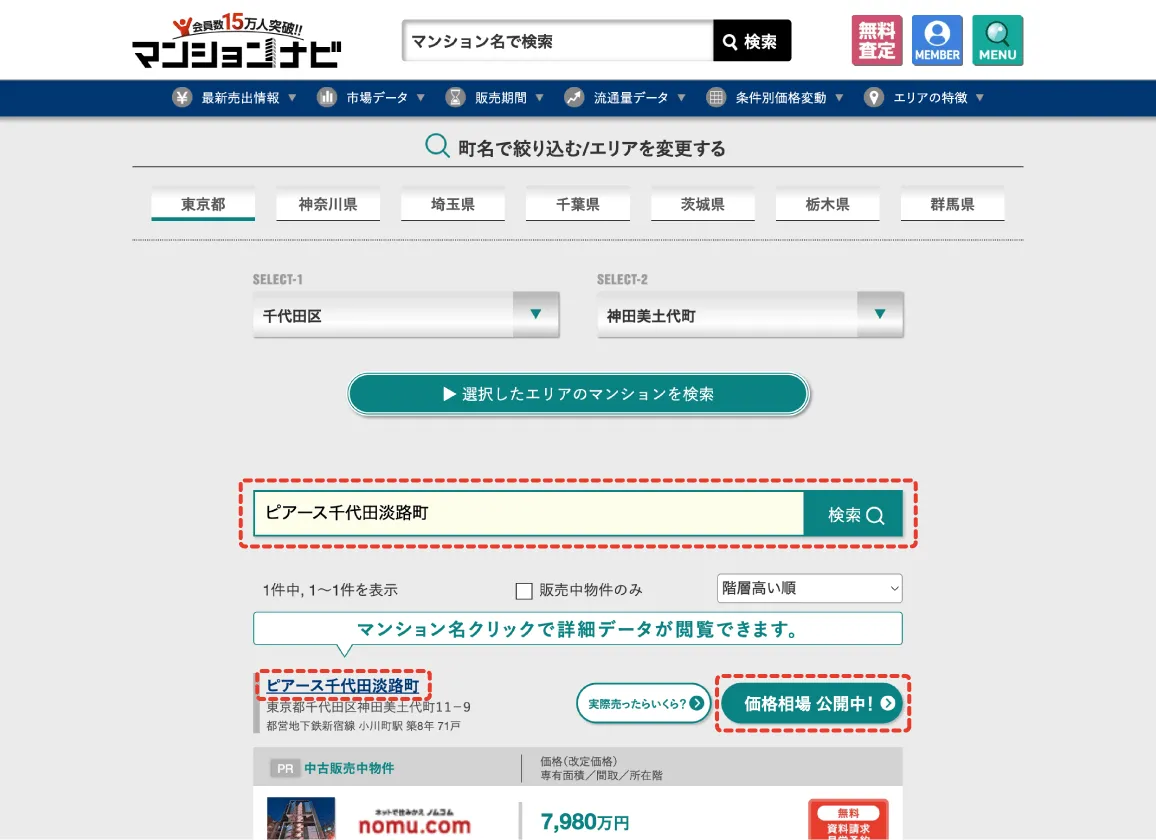Click the bar chart icon beside 市場データ
1156x840 pixels.
pos(327,98)
